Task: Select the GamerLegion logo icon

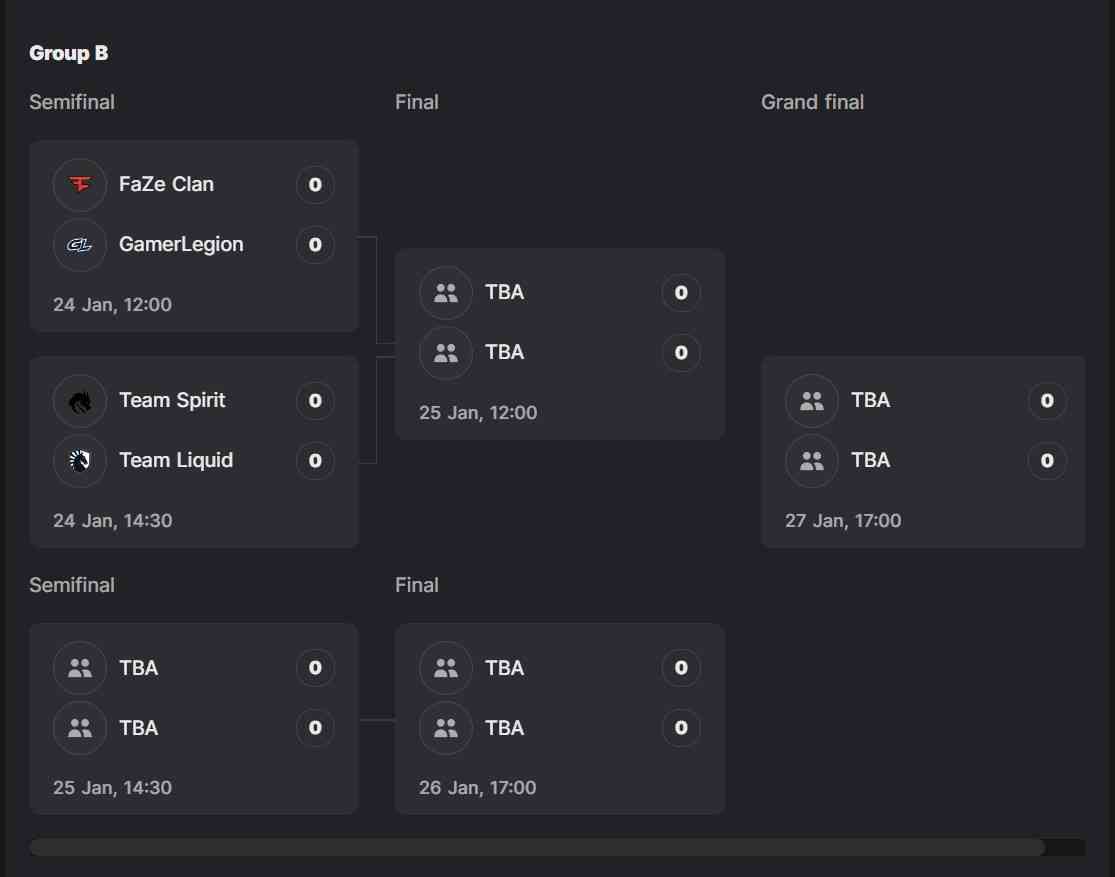Action: (x=79, y=244)
